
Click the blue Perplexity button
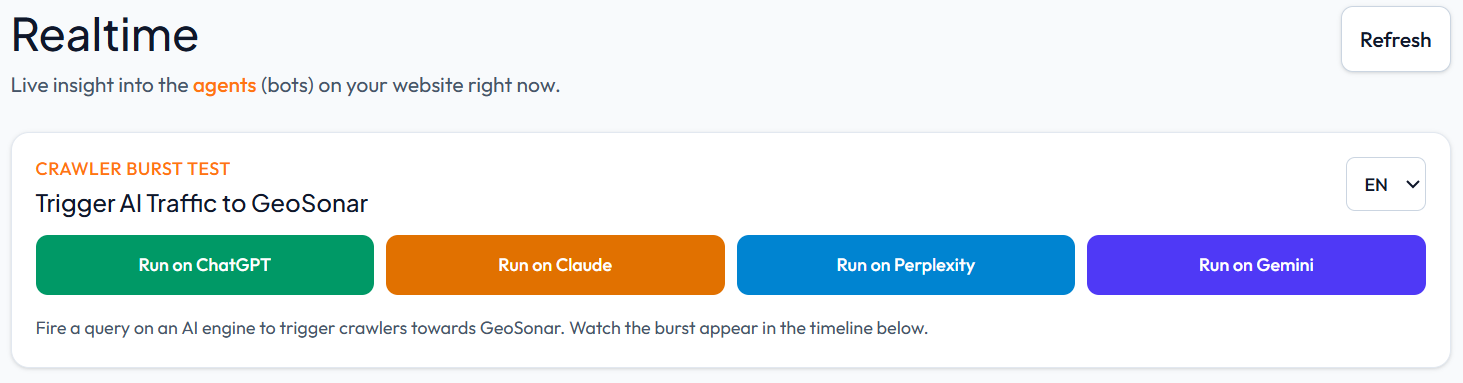[906, 265]
